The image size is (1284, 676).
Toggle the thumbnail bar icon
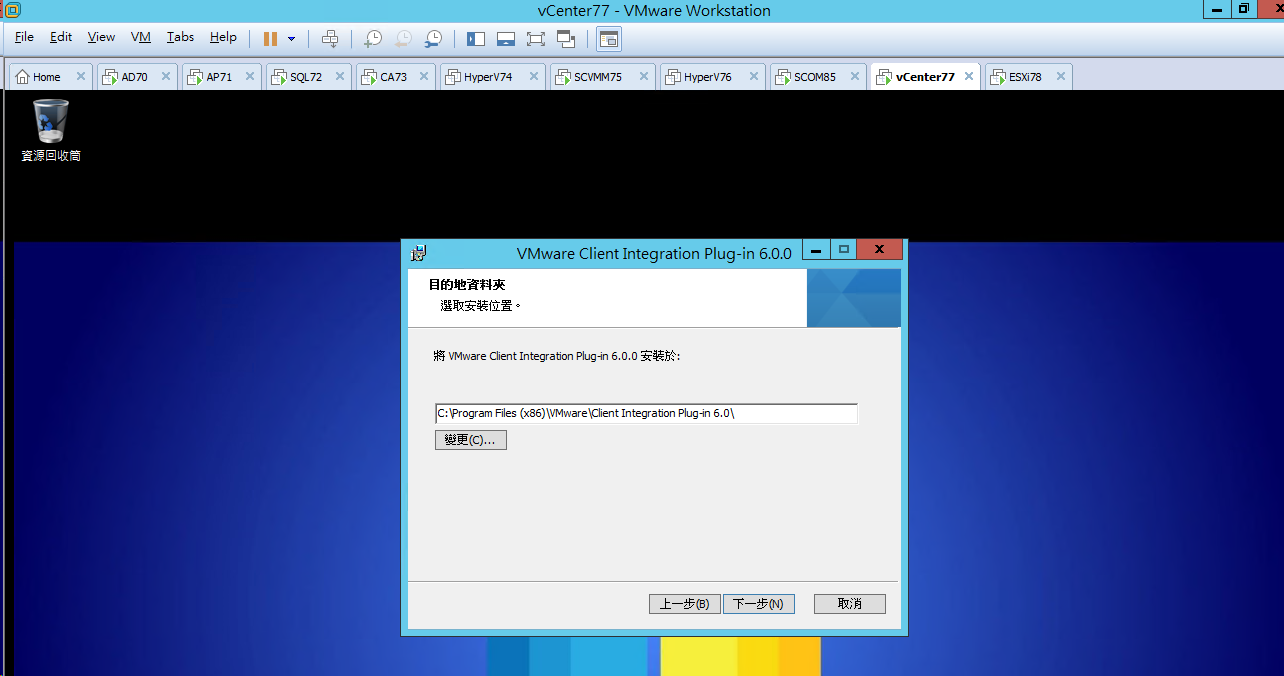coord(506,39)
